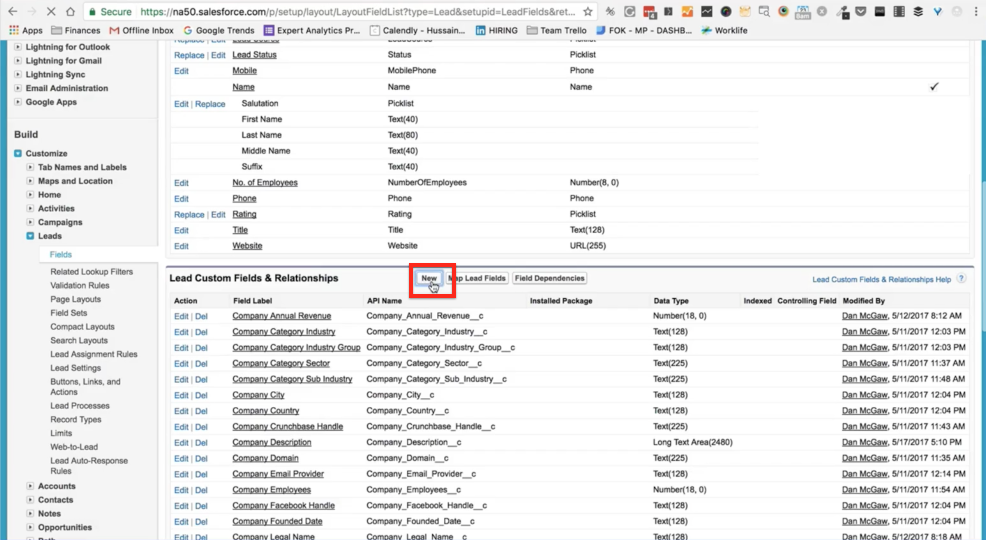Click the Buffer stacked-layers extension icon

tap(919, 11)
